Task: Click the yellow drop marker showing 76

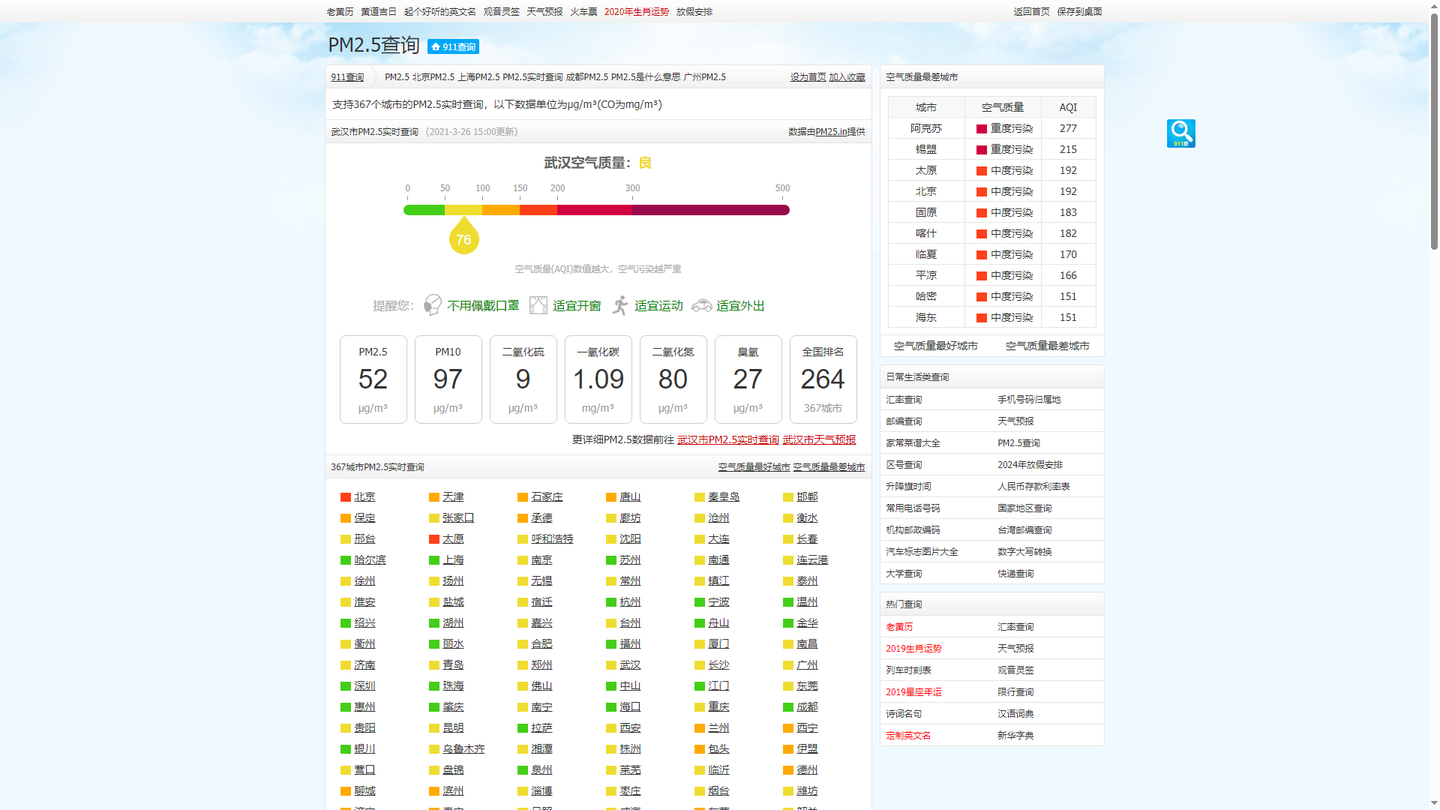Action: [x=463, y=237]
